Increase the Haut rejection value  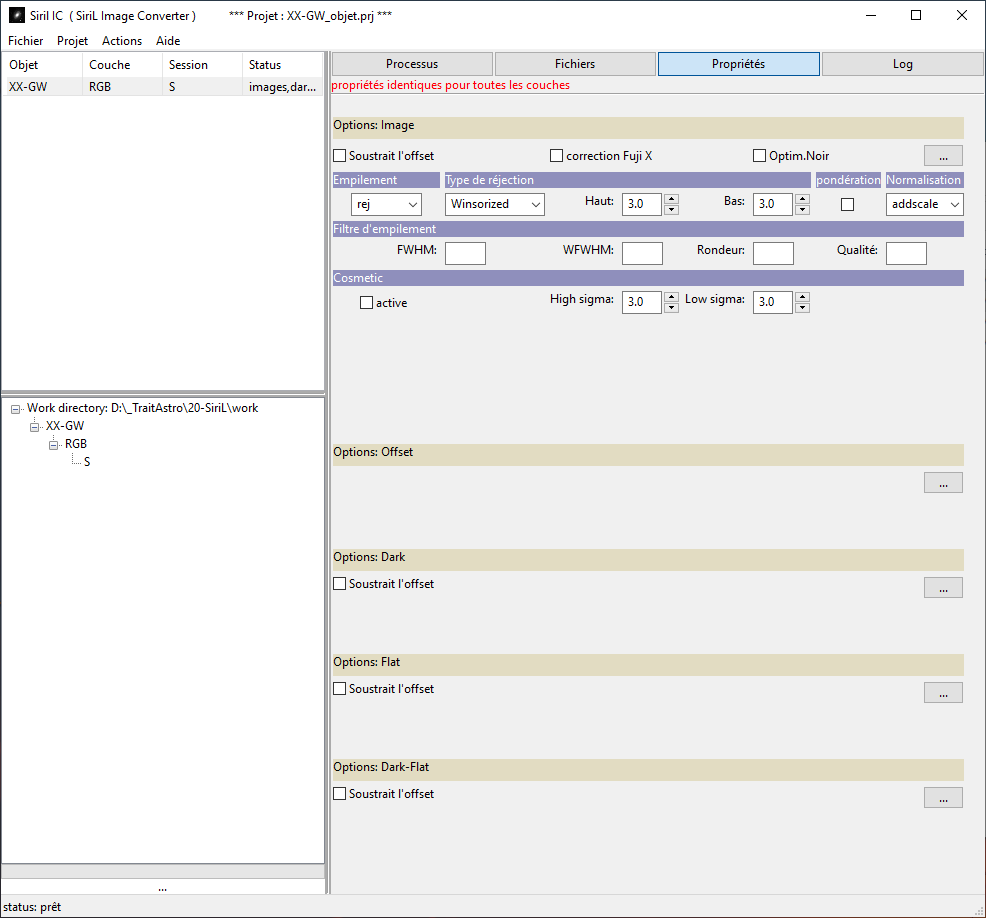[672, 199]
